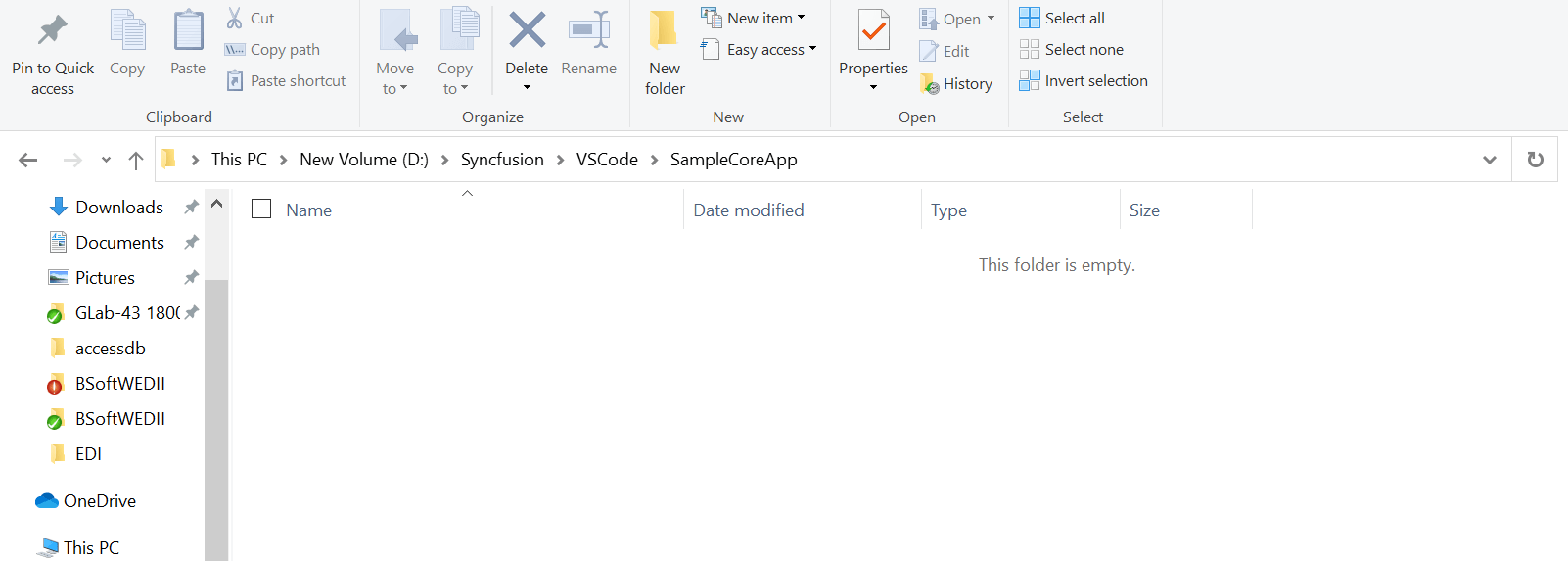Open the Easy access dropdown
1568x561 pixels.
(760, 50)
